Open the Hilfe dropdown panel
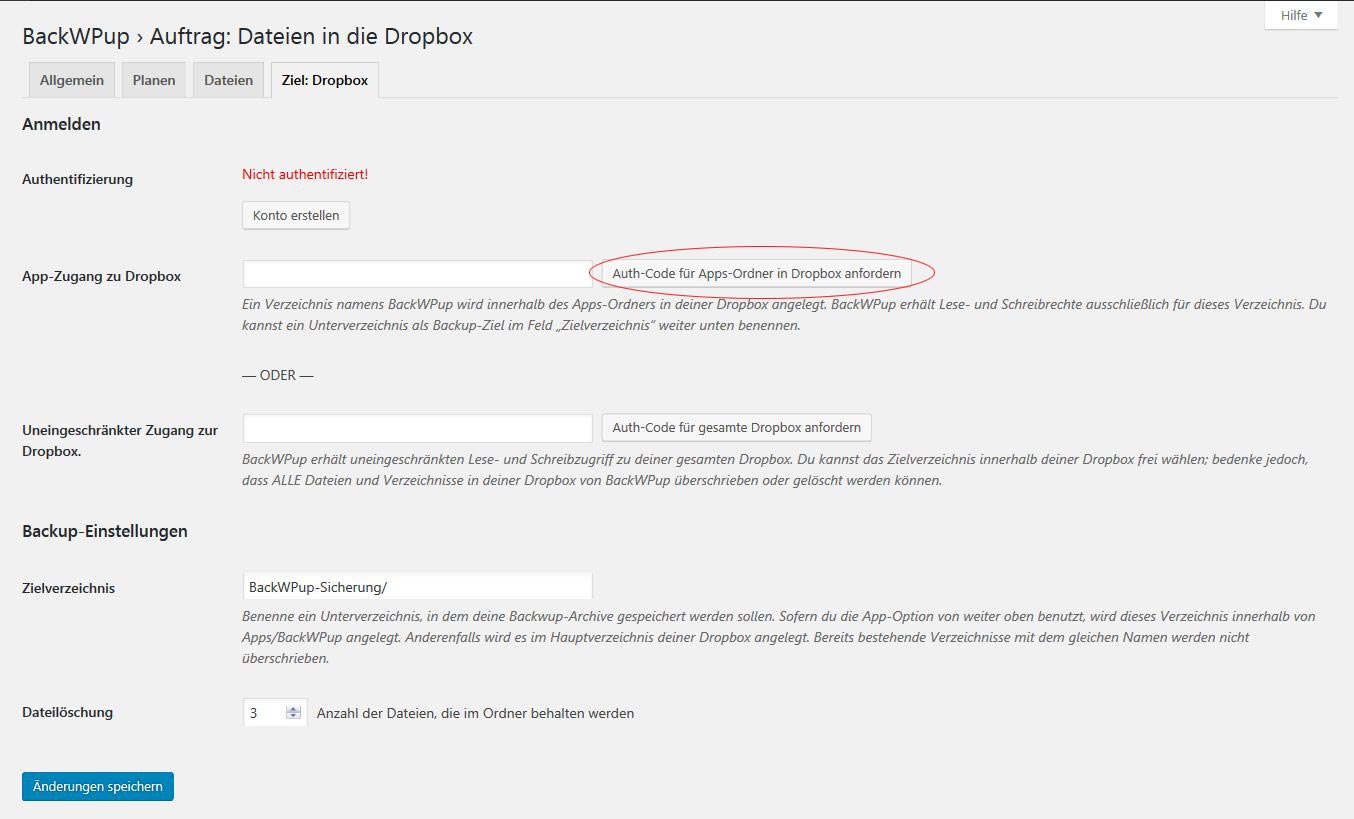Screen dimensions: 1354x819 pos(1301,15)
